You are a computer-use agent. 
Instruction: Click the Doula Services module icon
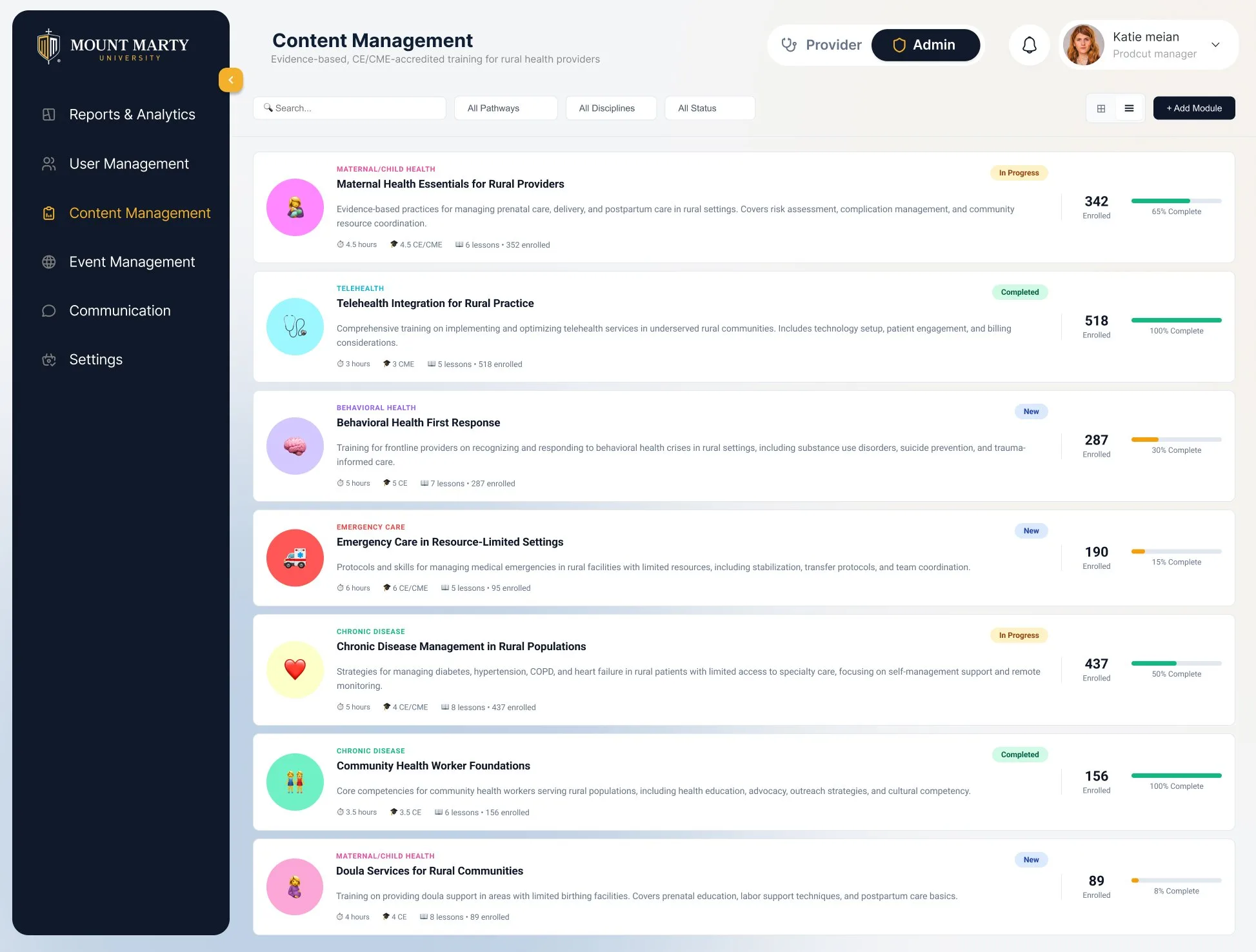295,887
